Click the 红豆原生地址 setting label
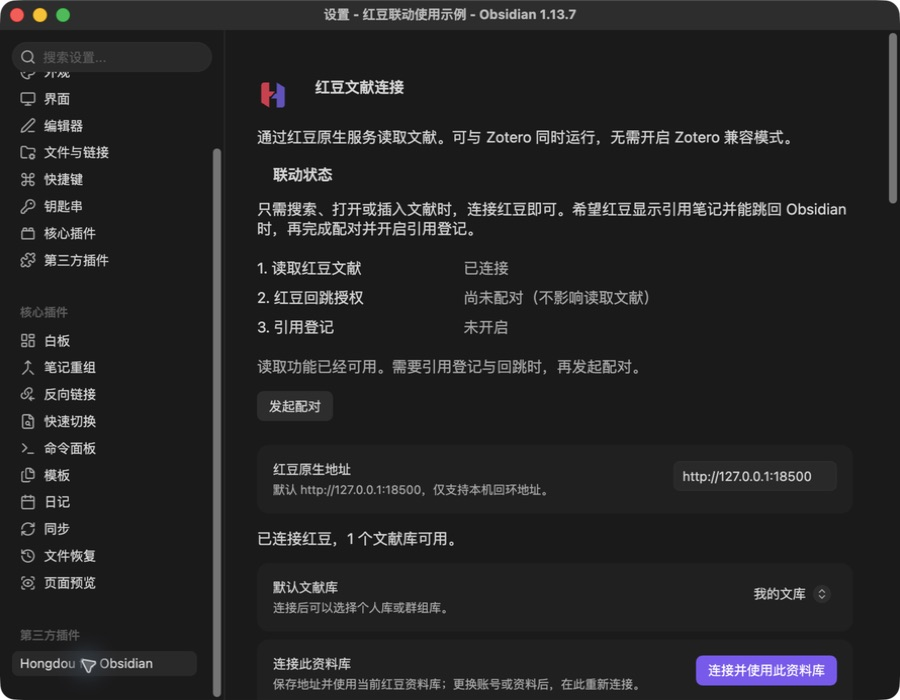Image resolution: width=900 pixels, height=700 pixels. click(x=312, y=469)
